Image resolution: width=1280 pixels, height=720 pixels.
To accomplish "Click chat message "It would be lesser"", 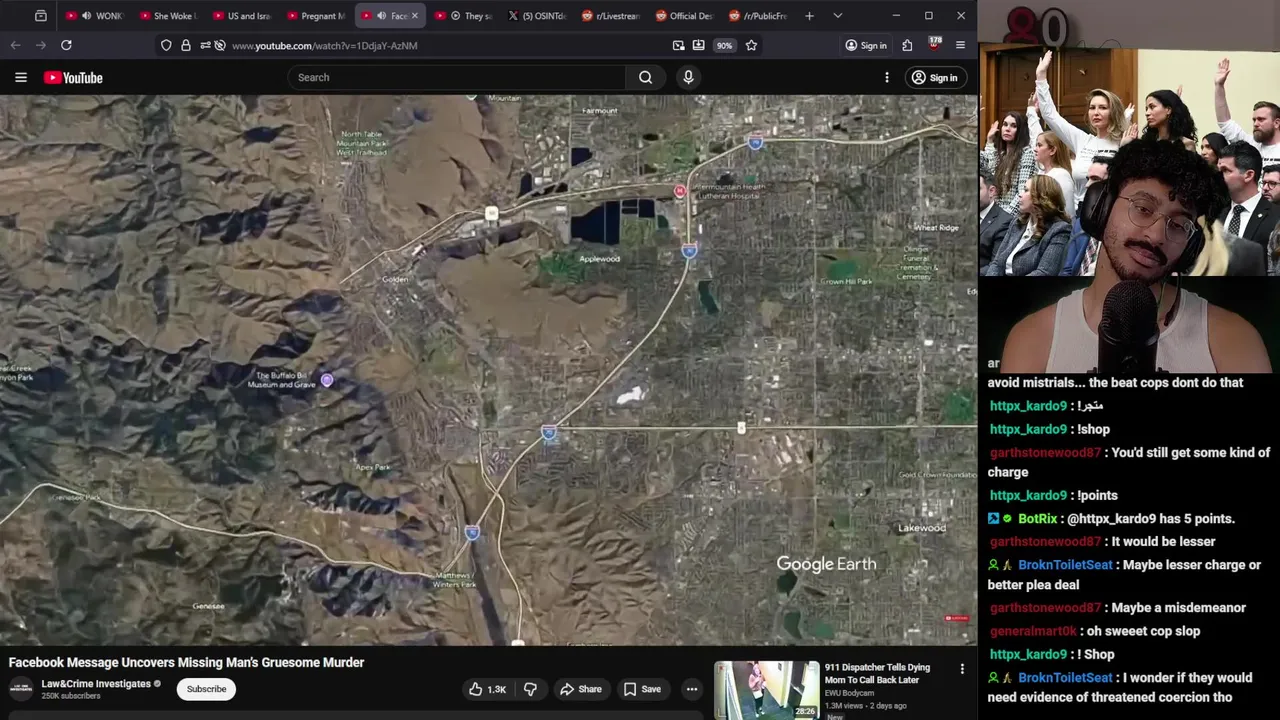I will [x=1163, y=542].
